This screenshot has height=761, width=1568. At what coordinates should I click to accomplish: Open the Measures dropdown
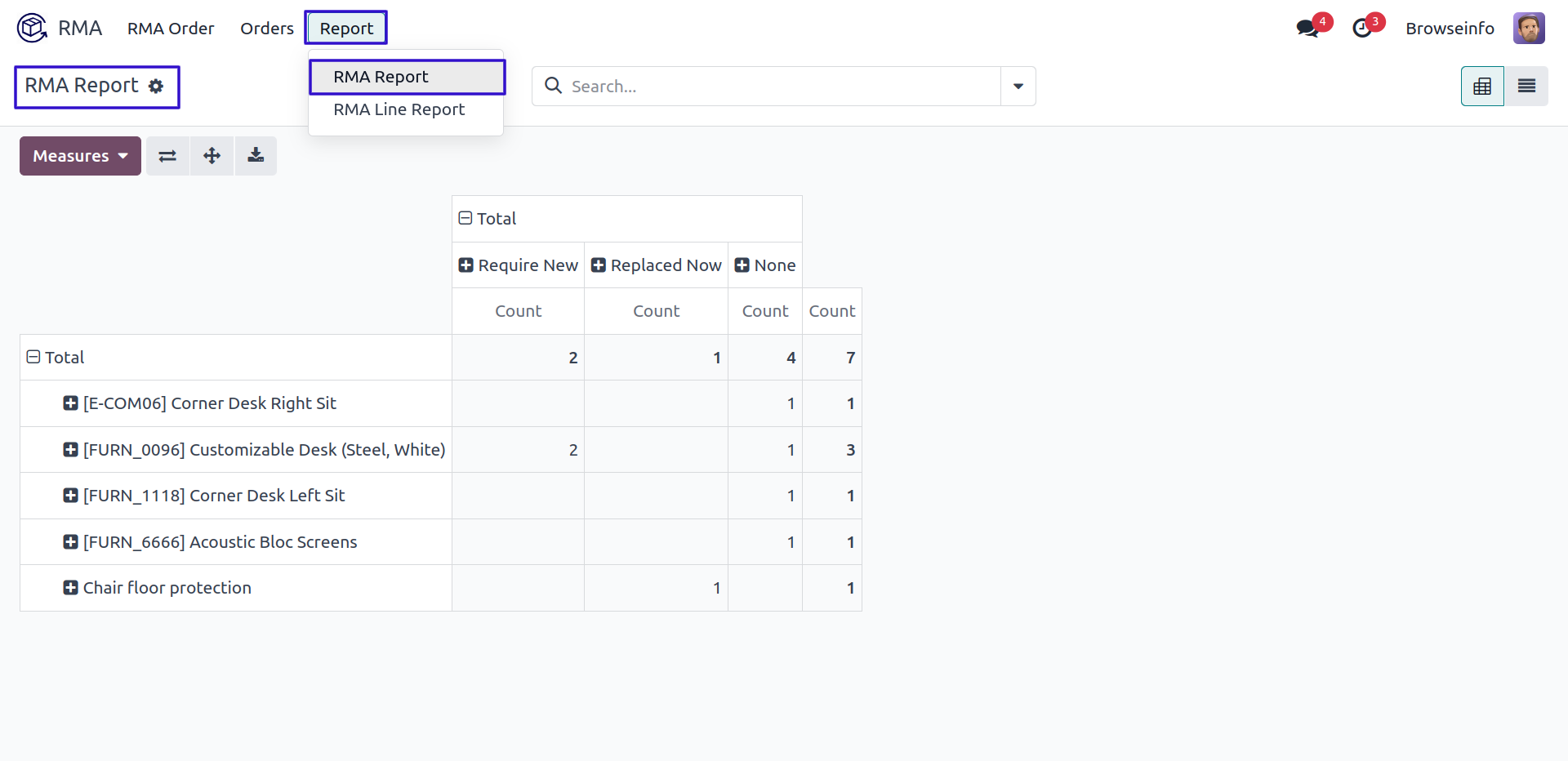coord(80,156)
